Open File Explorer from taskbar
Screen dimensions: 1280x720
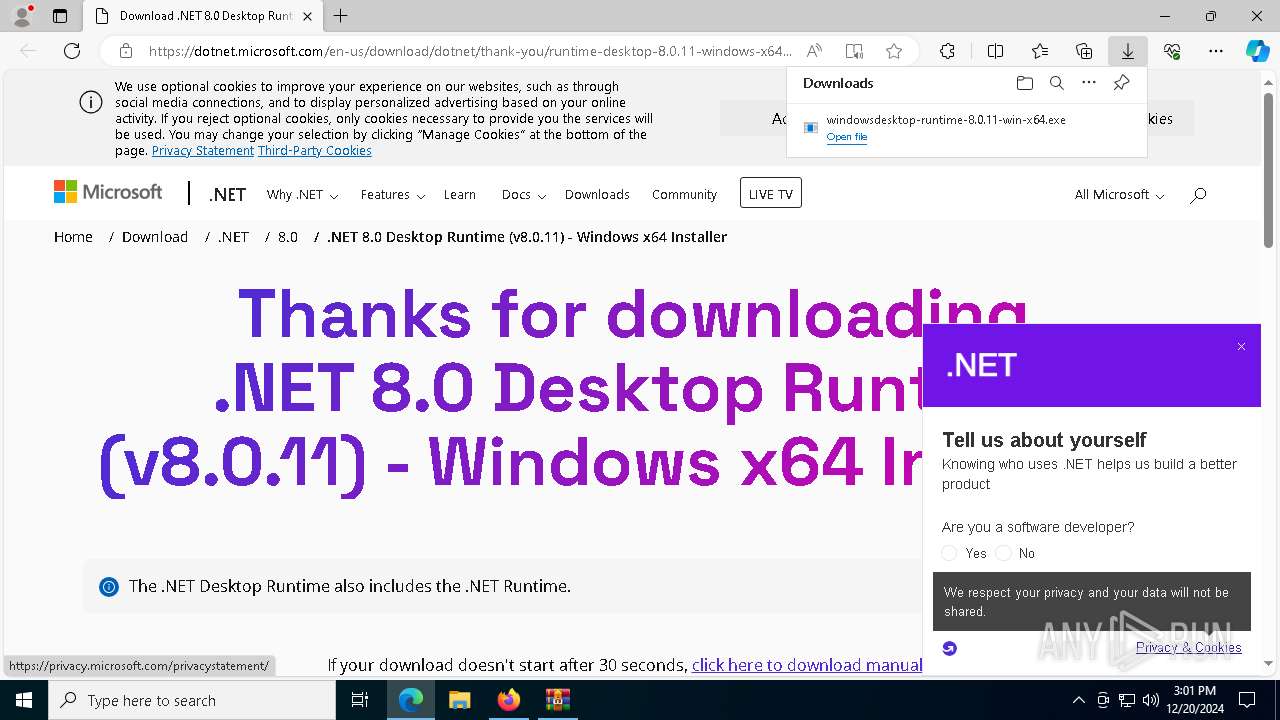[x=459, y=700]
